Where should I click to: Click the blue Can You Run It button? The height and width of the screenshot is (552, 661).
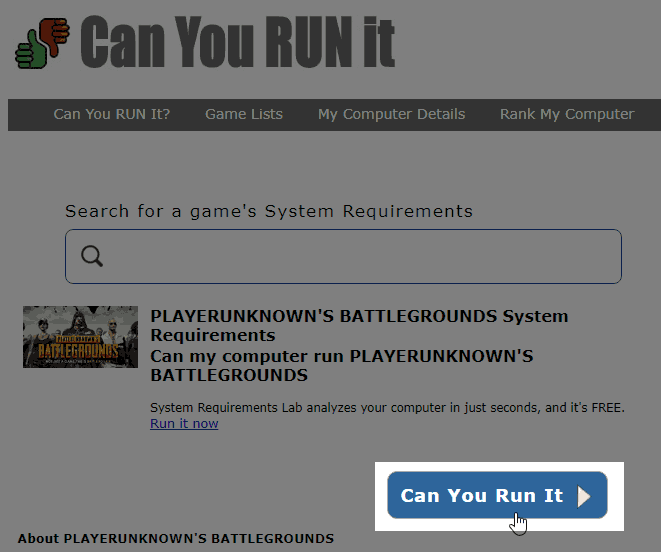point(497,495)
